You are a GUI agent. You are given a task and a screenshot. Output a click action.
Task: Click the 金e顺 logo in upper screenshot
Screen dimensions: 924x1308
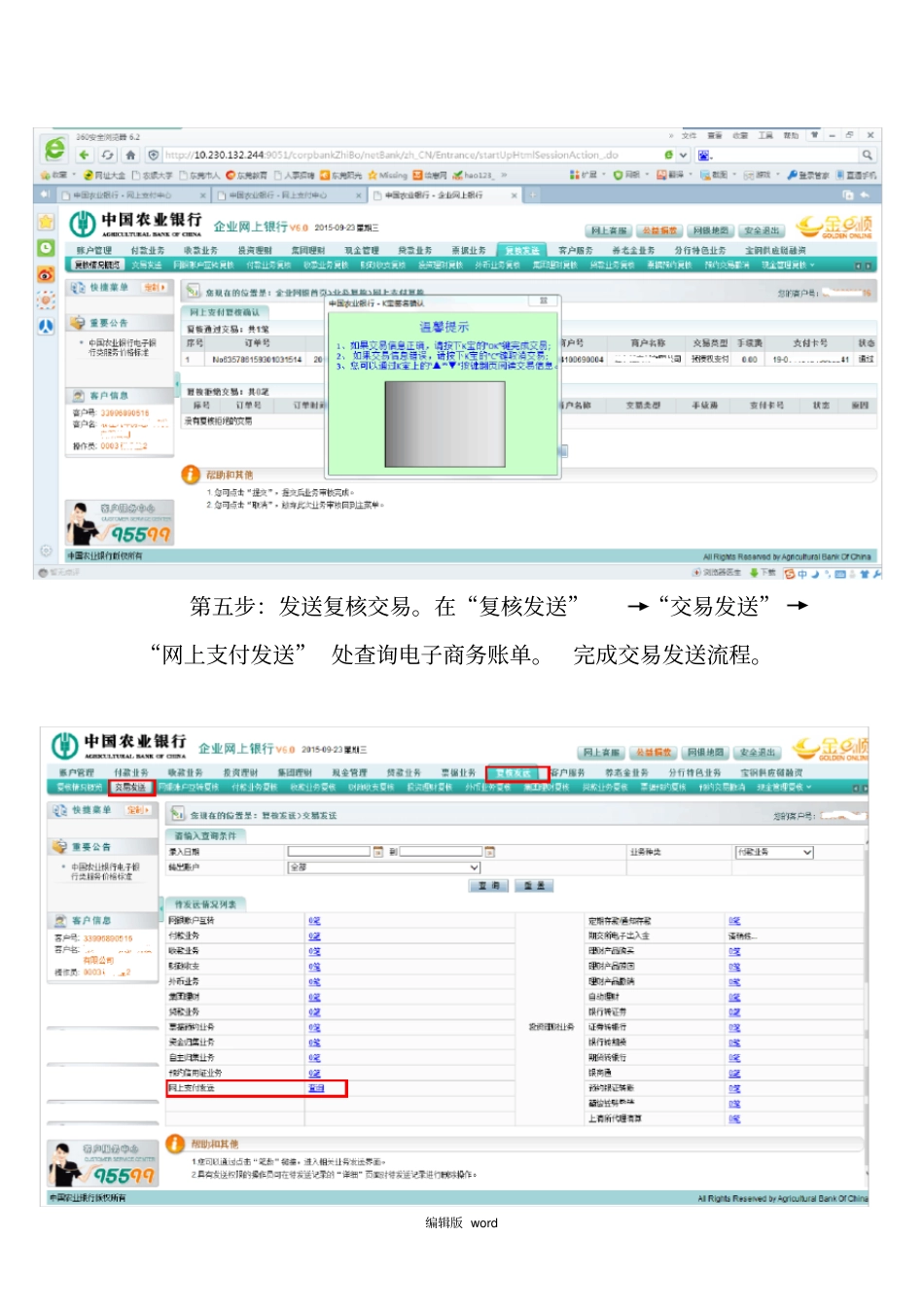[x=834, y=227]
